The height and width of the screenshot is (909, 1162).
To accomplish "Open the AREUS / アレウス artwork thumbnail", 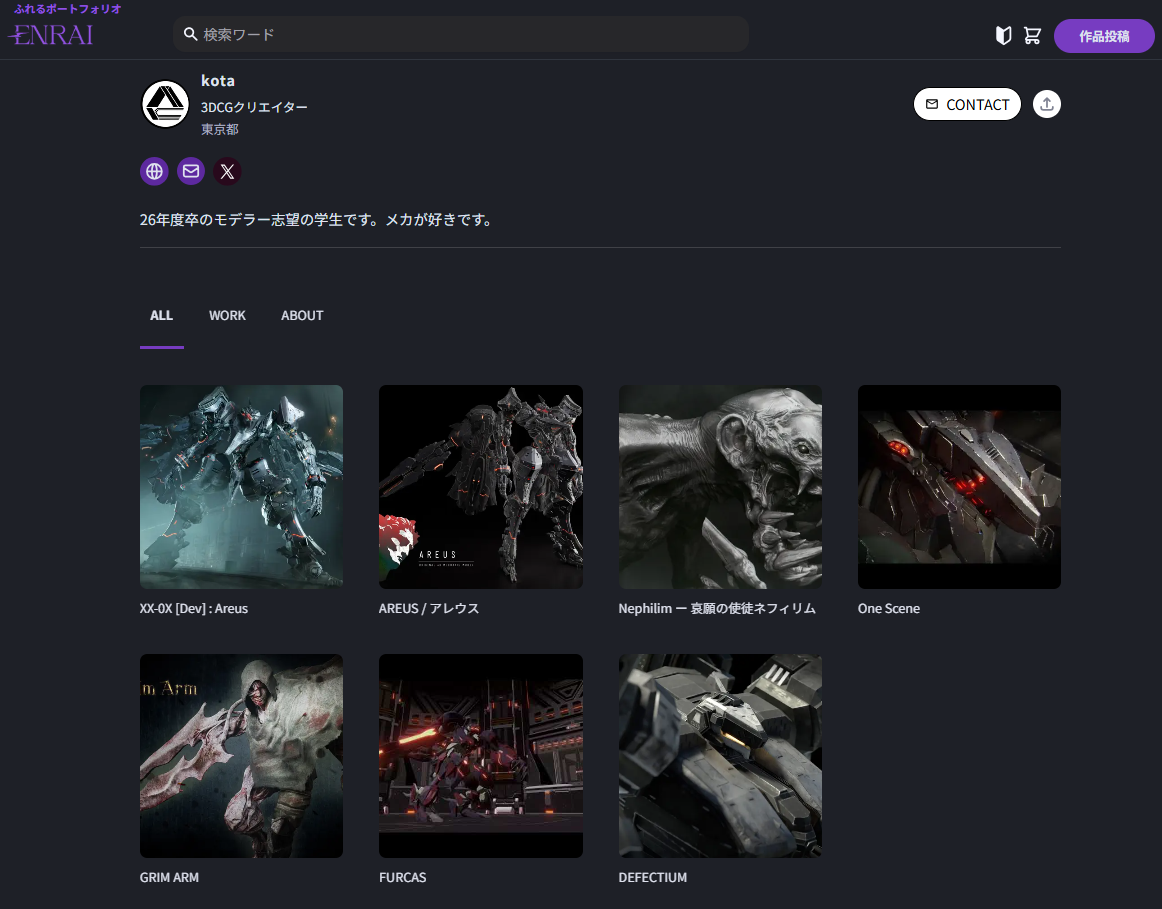I will click(481, 487).
